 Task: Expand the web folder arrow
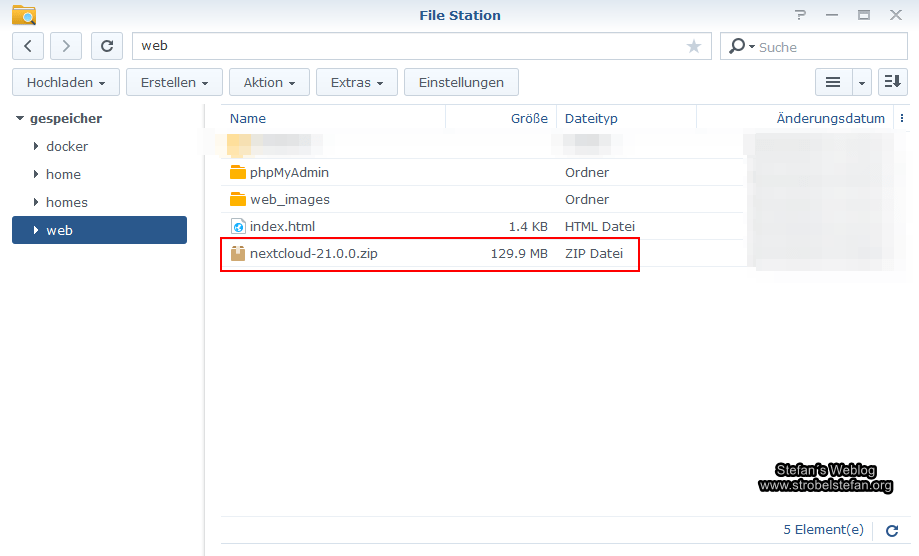click(36, 230)
